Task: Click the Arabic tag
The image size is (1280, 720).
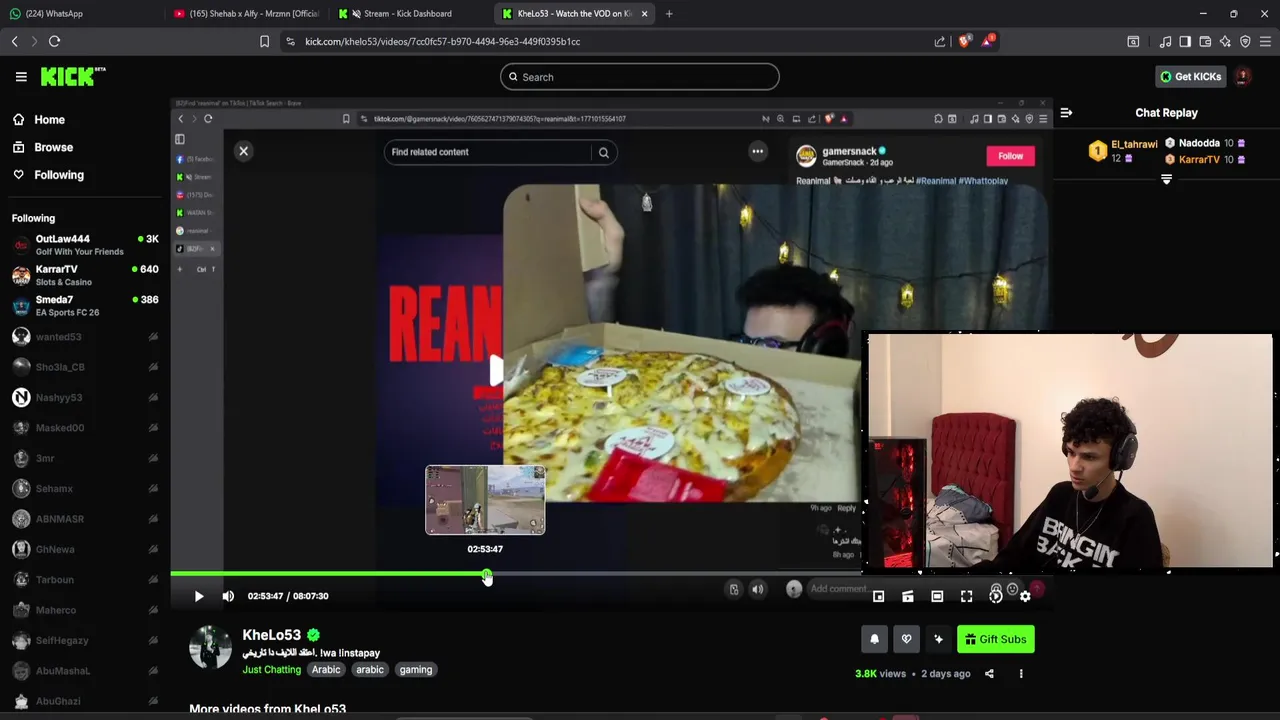Action: coord(326,670)
